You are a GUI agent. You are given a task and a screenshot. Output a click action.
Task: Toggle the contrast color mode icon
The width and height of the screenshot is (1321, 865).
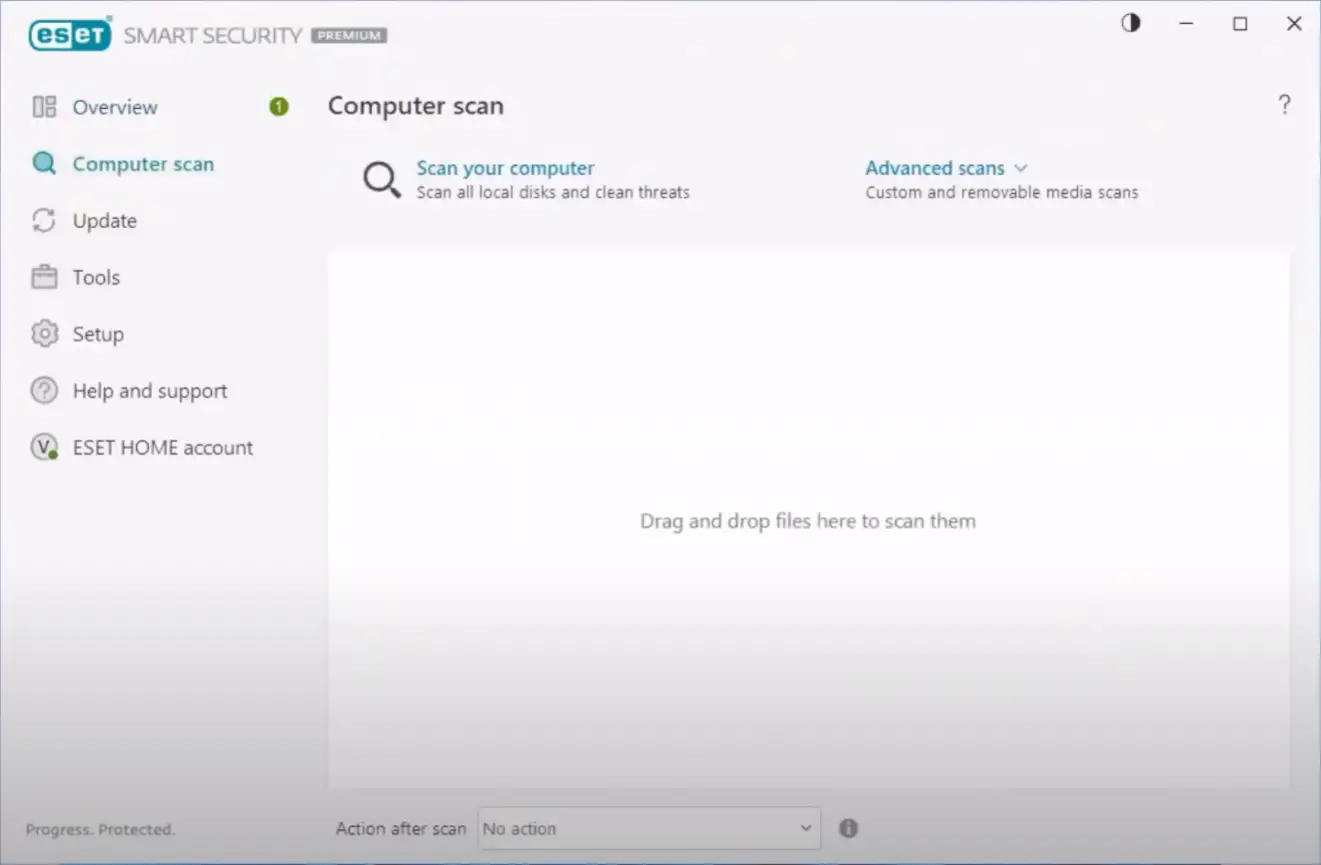(1131, 24)
